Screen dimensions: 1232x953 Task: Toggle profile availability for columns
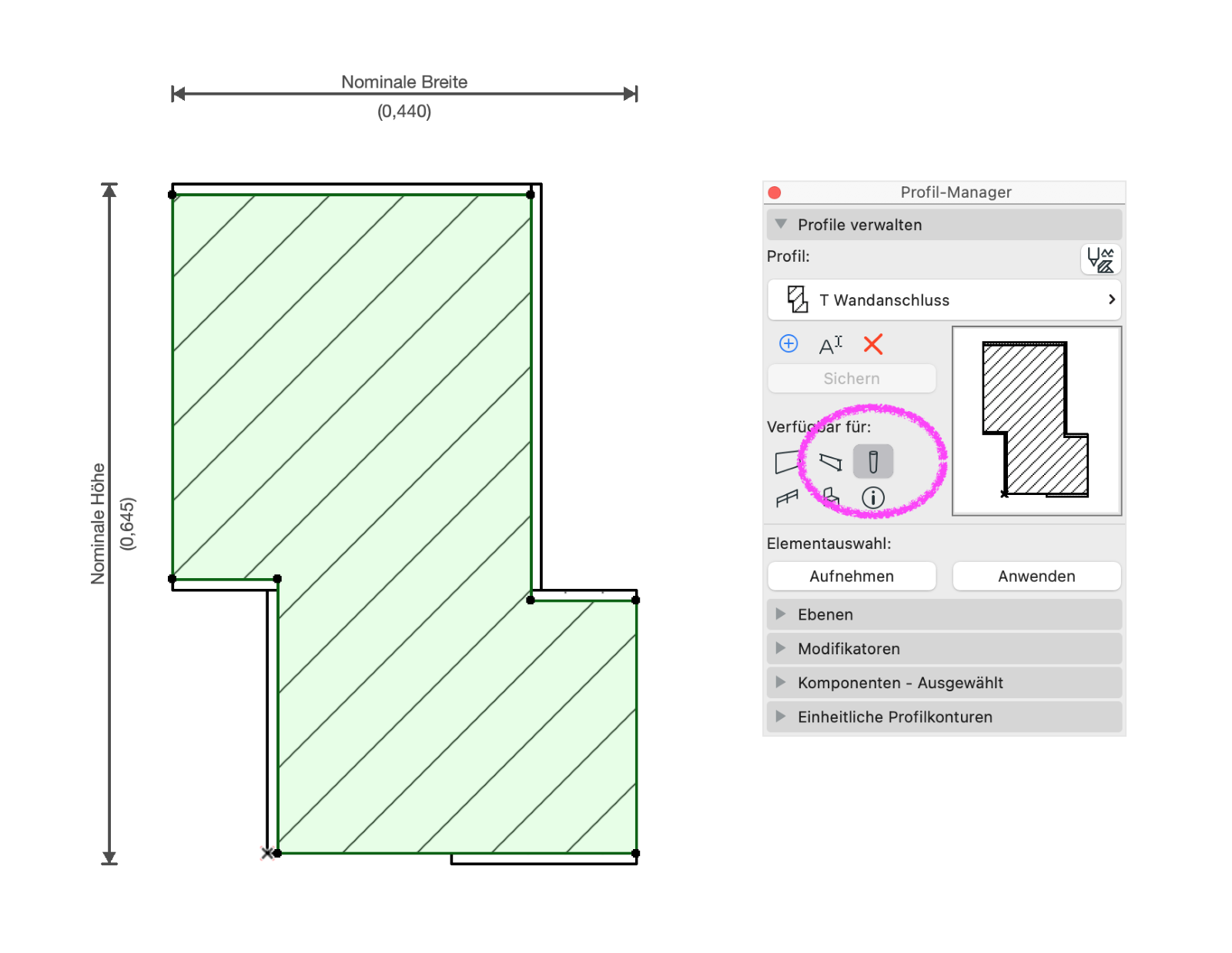coord(873,461)
